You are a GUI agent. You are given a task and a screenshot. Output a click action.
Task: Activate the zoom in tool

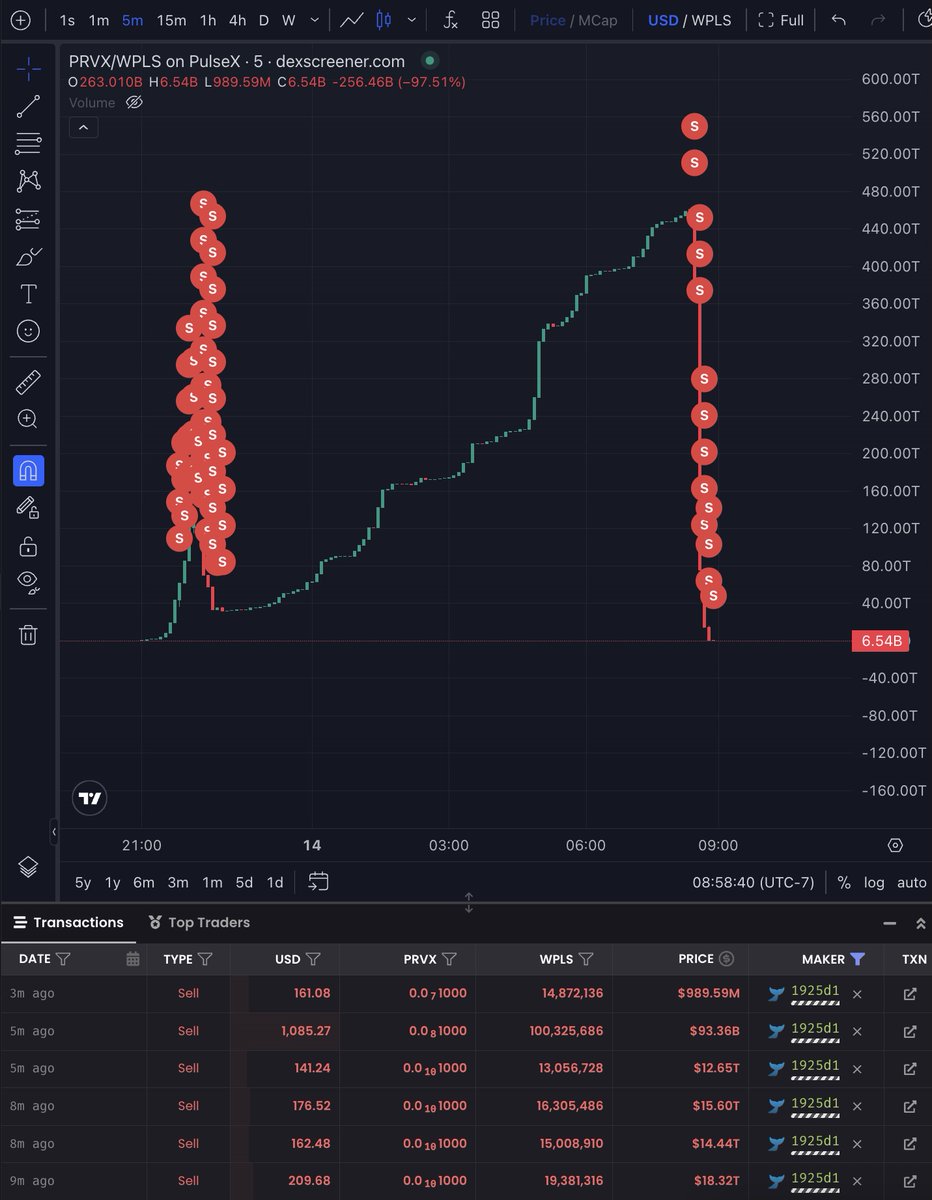(28, 419)
